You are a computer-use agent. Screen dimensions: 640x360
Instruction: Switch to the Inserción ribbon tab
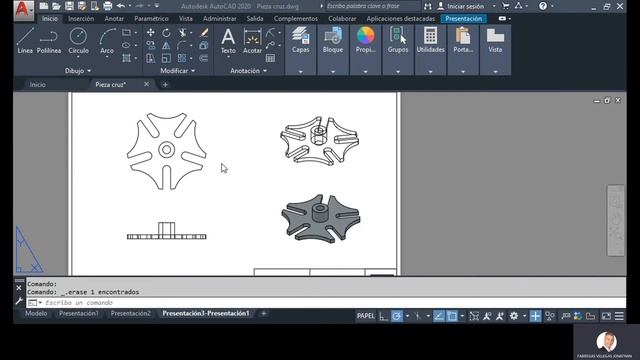tap(81, 19)
